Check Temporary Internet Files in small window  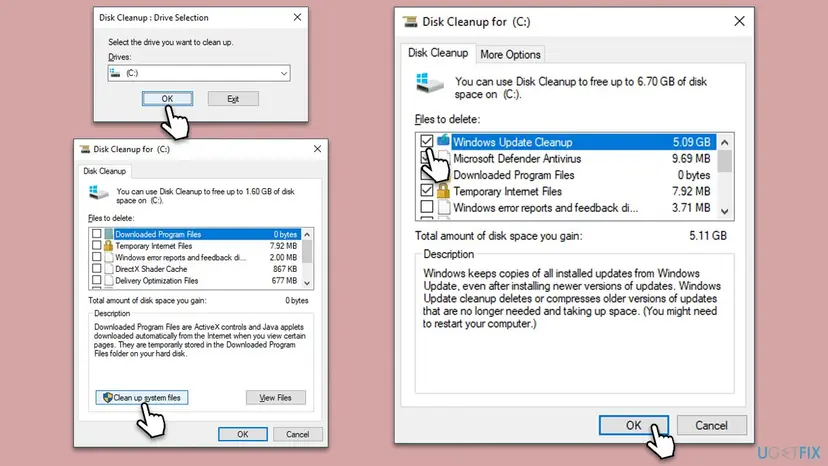point(97,245)
